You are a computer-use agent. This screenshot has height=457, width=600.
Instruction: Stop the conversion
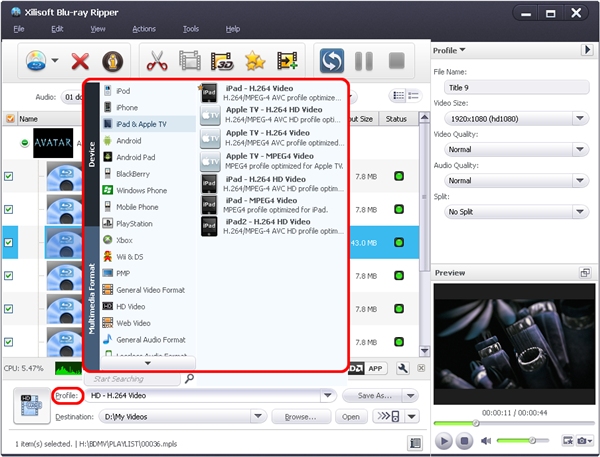tap(396, 61)
